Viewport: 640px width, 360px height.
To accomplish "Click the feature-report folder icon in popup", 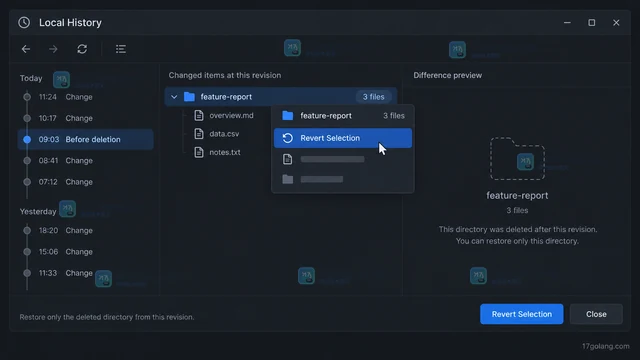I will (288, 116).
